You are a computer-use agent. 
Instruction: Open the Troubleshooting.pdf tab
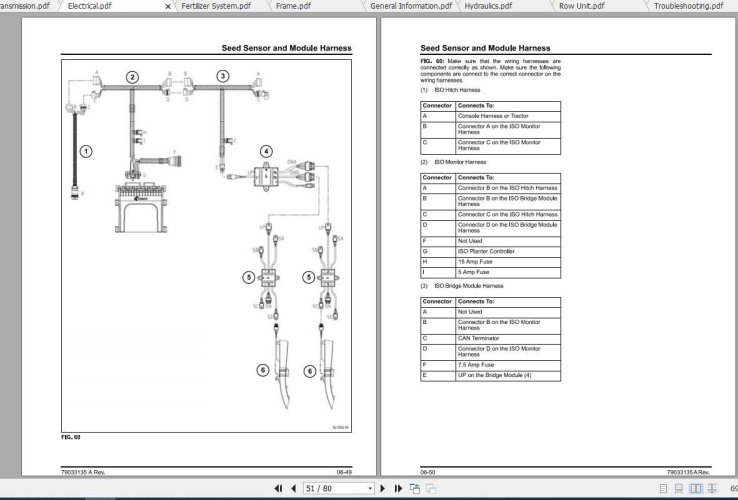pos(689,6)
